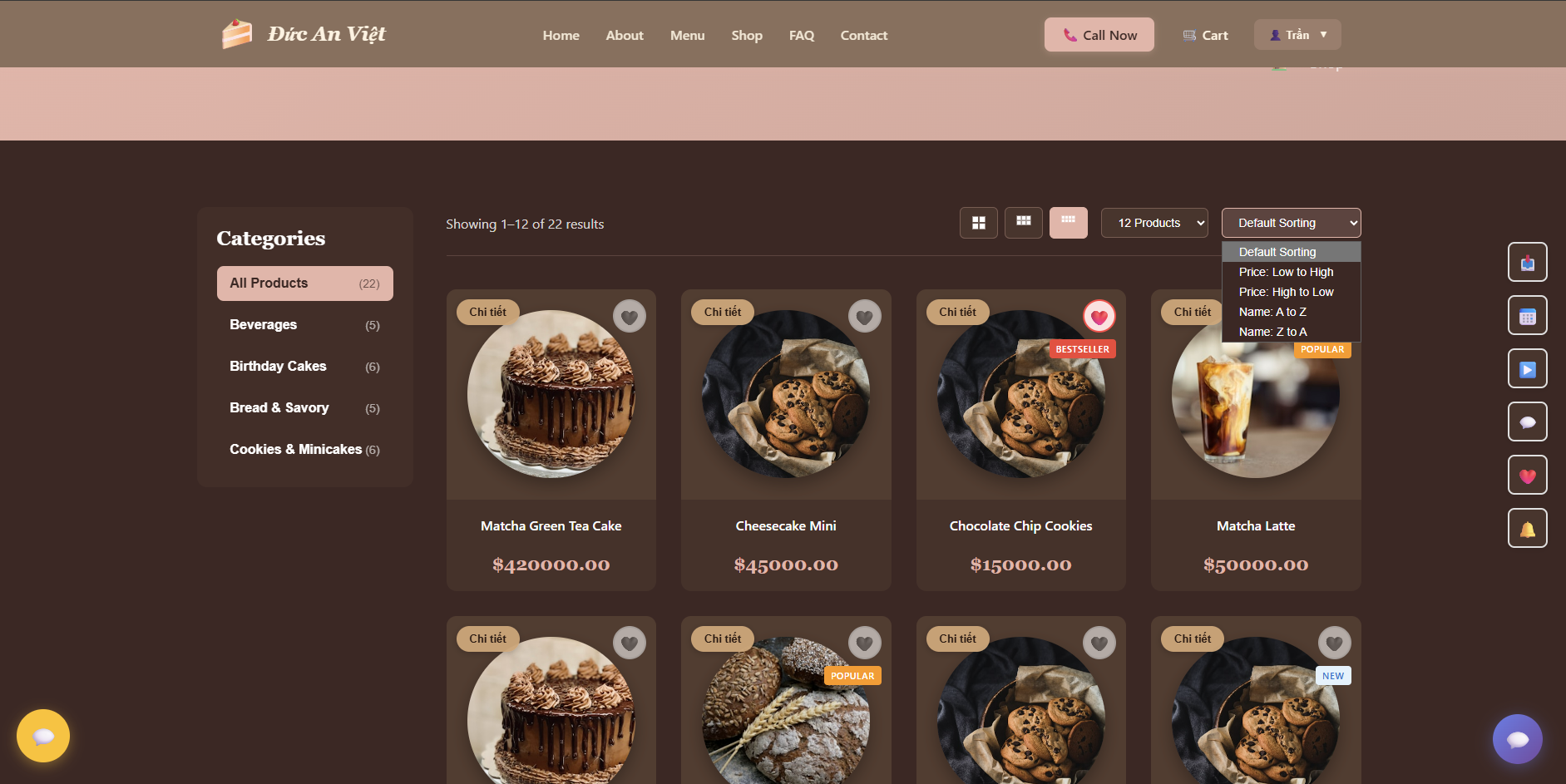
Task: Click the Chocolate Chip Cookies product image
Action: [1021, 394]
